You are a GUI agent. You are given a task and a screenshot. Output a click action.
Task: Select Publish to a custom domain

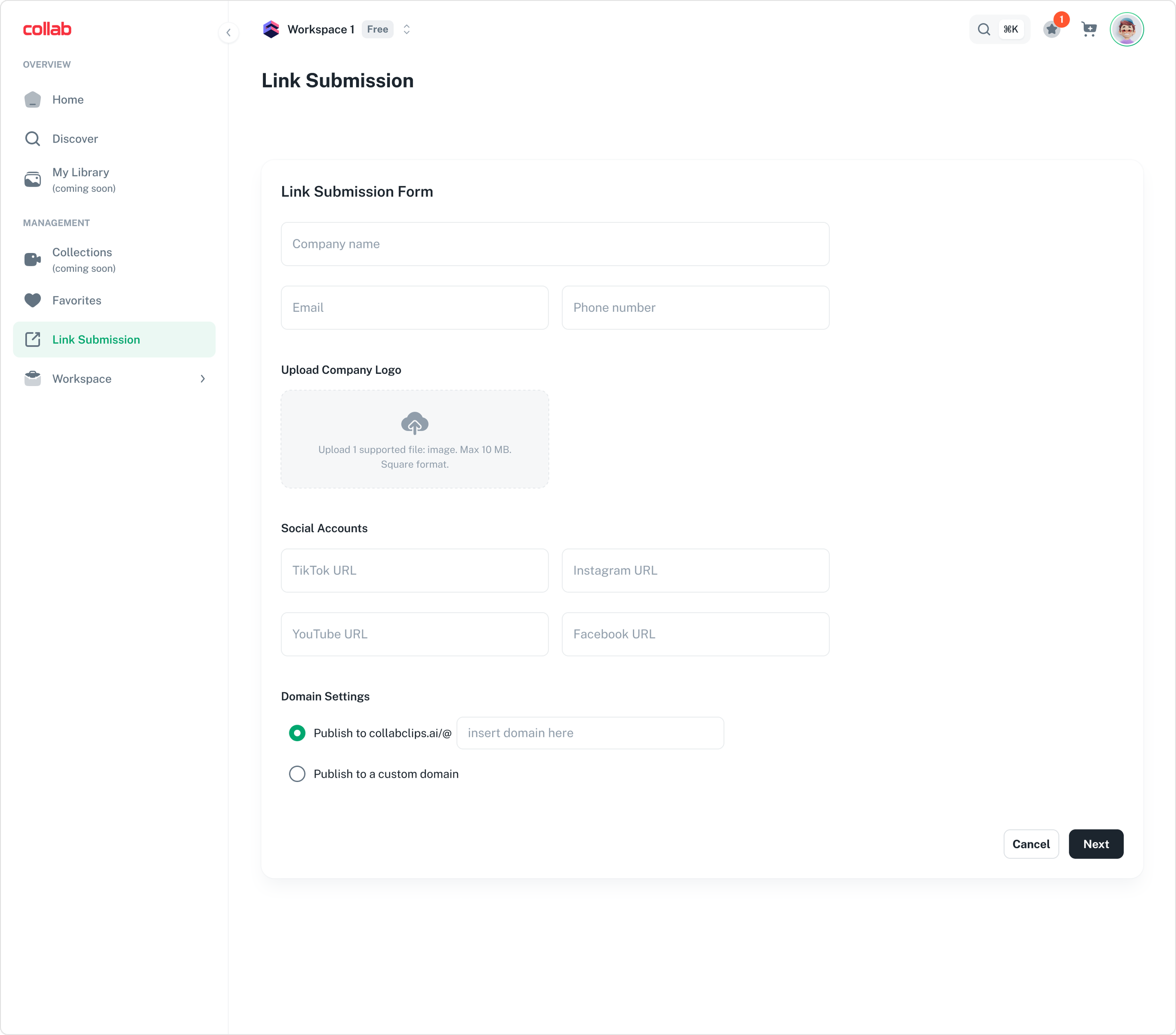pyautogui.click(x=297, y=774)
